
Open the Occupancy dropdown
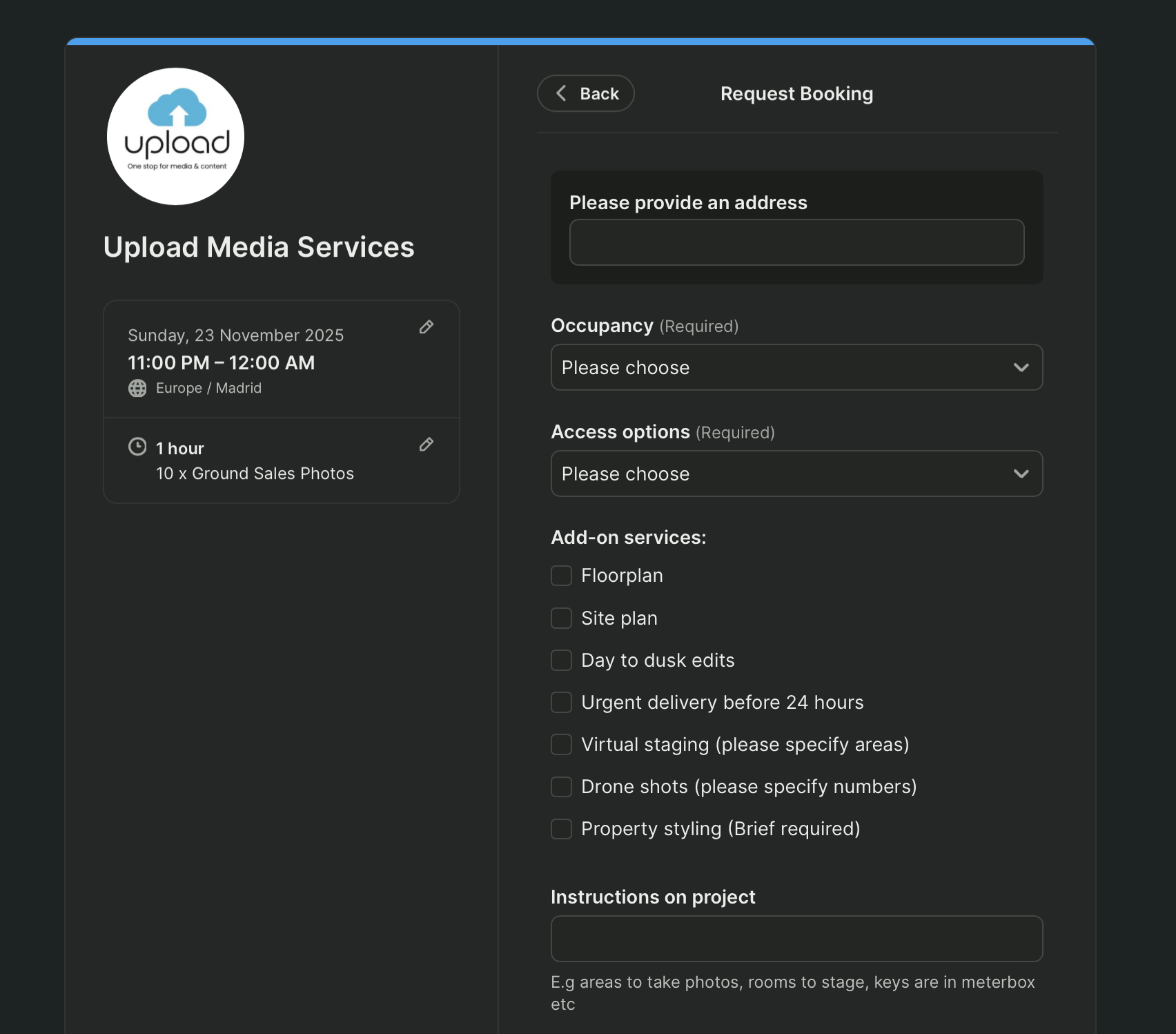[x=796, y=367]
